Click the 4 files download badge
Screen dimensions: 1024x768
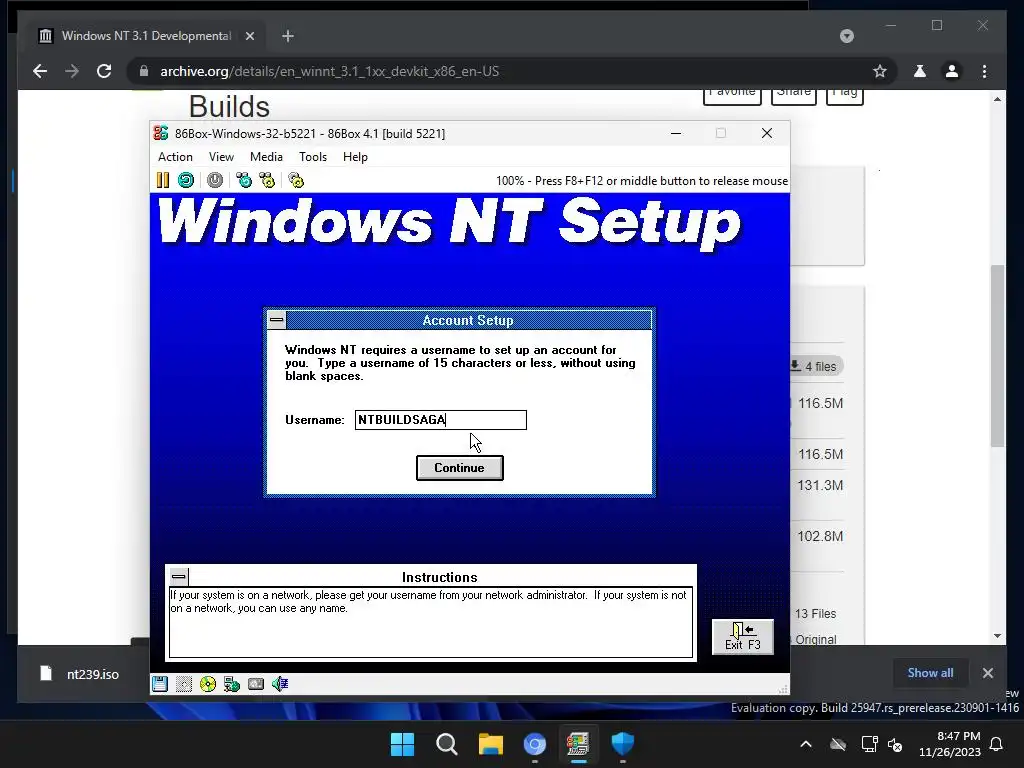[x=815, y=366]
